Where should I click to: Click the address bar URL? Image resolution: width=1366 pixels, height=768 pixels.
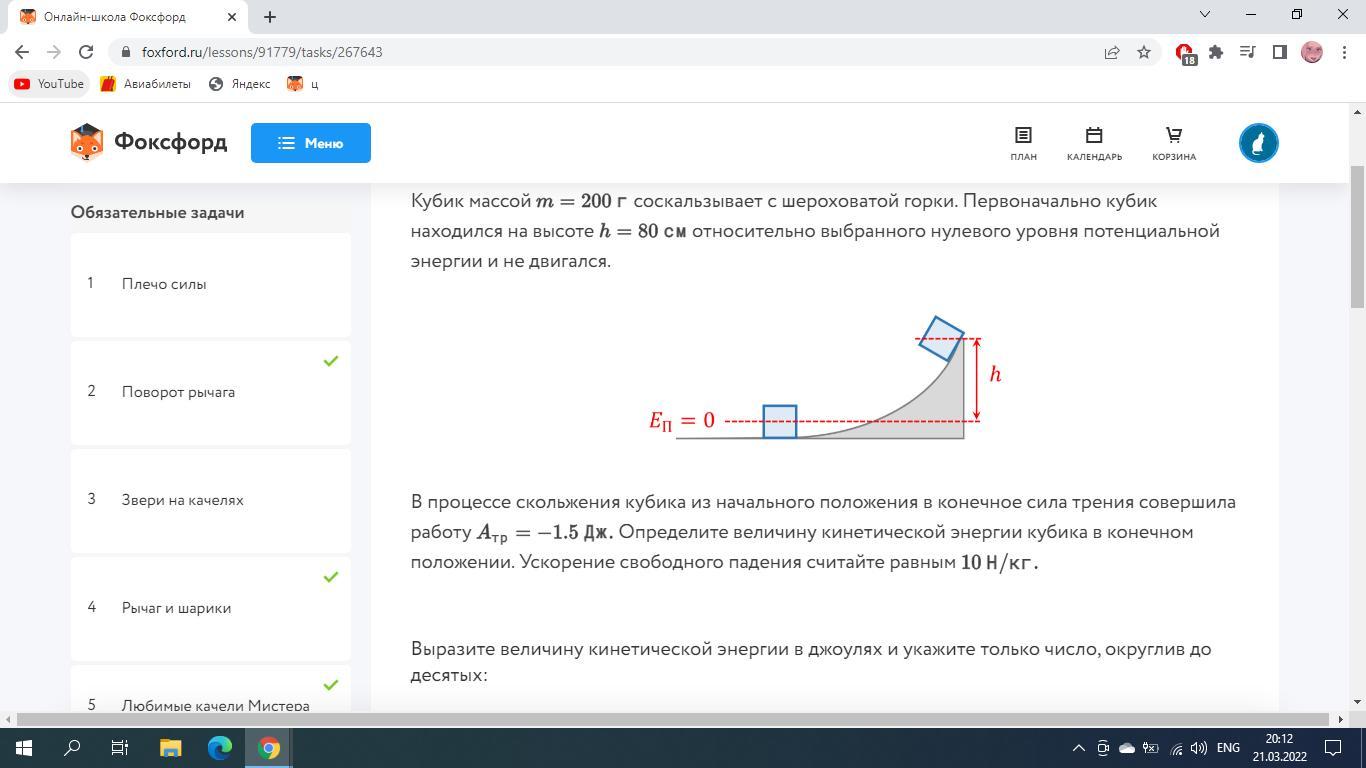point(262,52)
